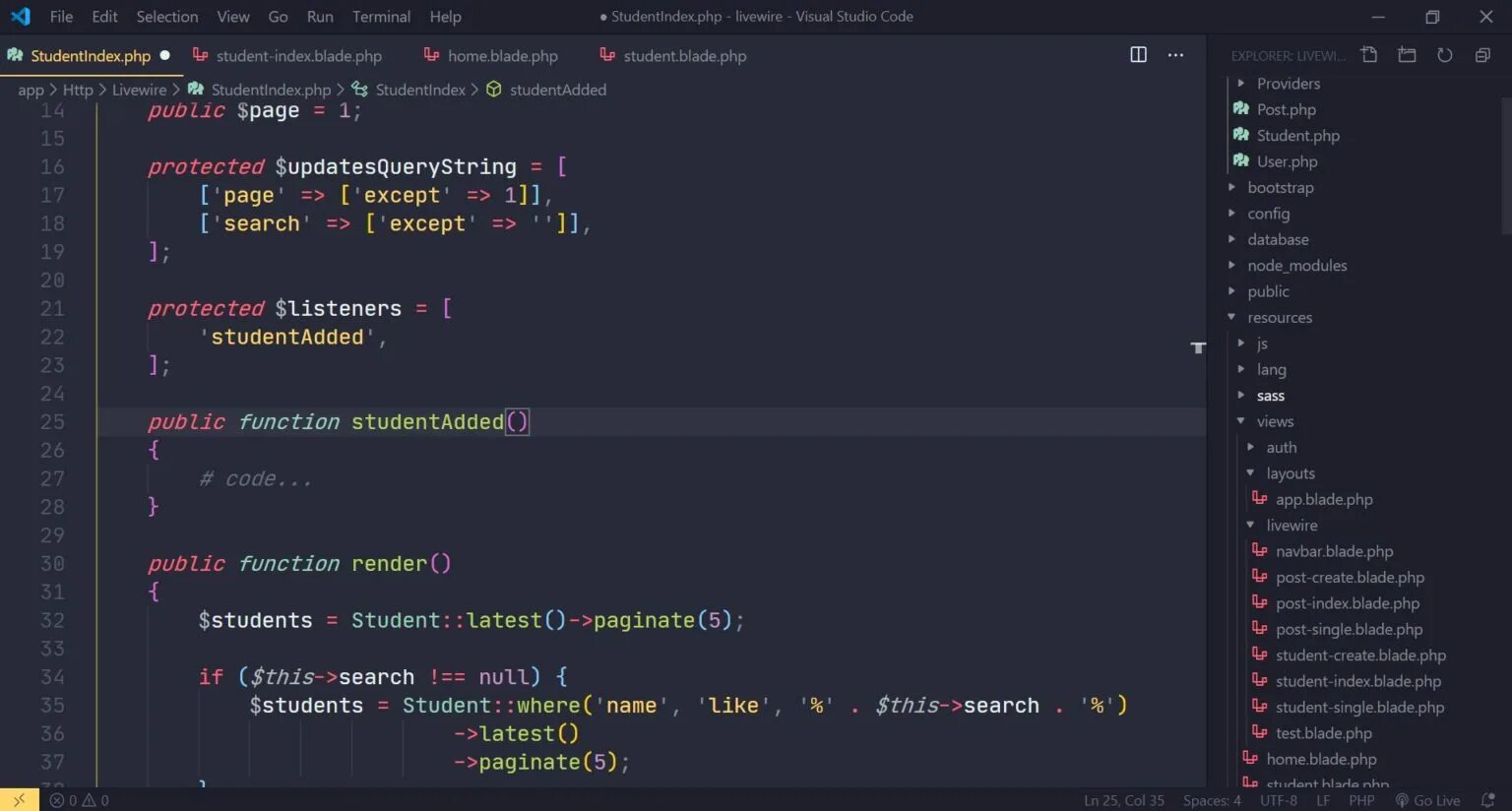This screenshot has width=1512, height=811.
Task: Open the Go menu
Action: (279, 17)
